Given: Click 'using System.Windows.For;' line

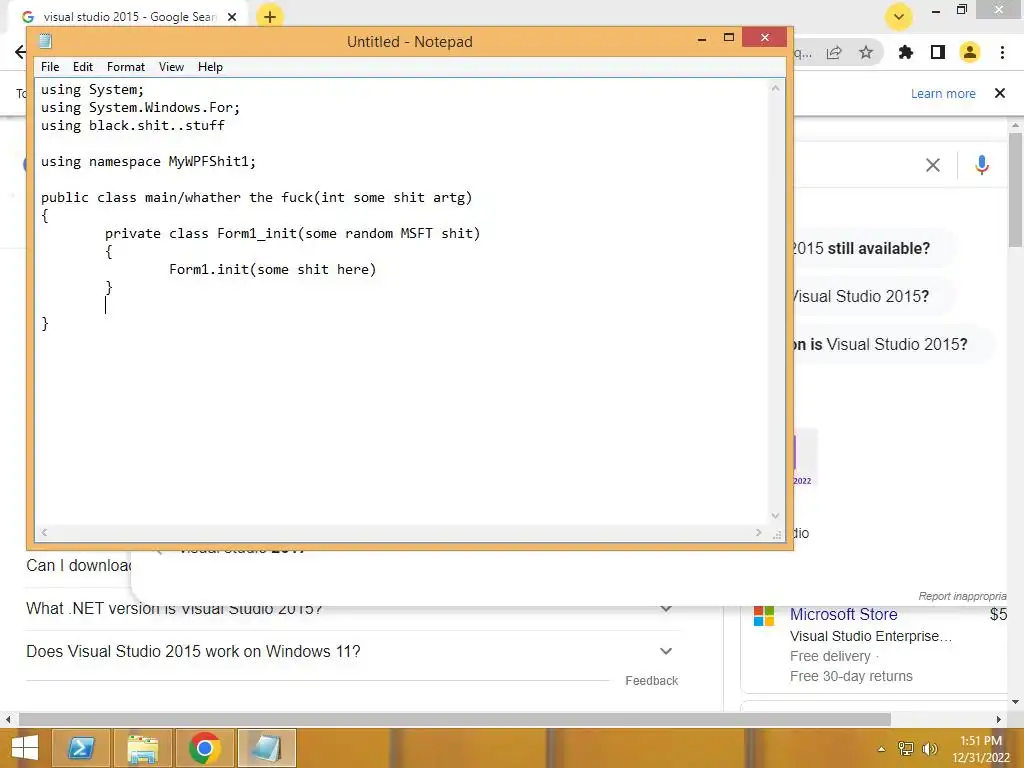Looking at the screenshot, I should point(140,107).
